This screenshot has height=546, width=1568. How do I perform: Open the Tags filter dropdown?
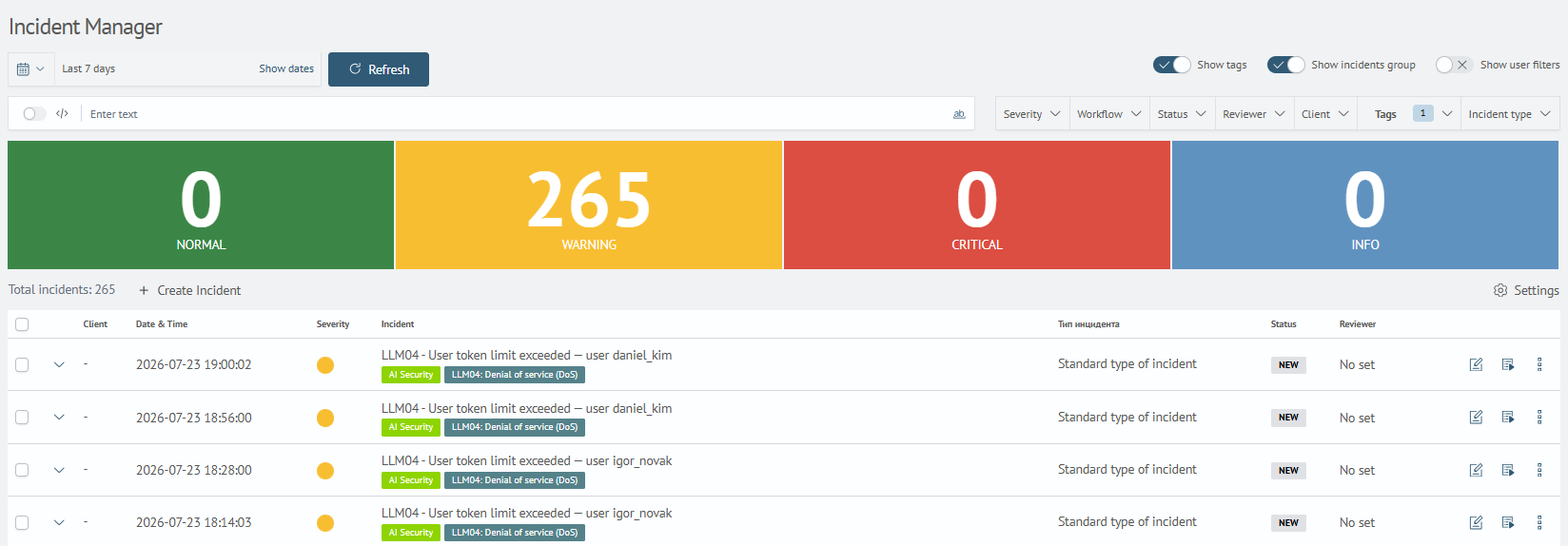(x=1409, y=114)
